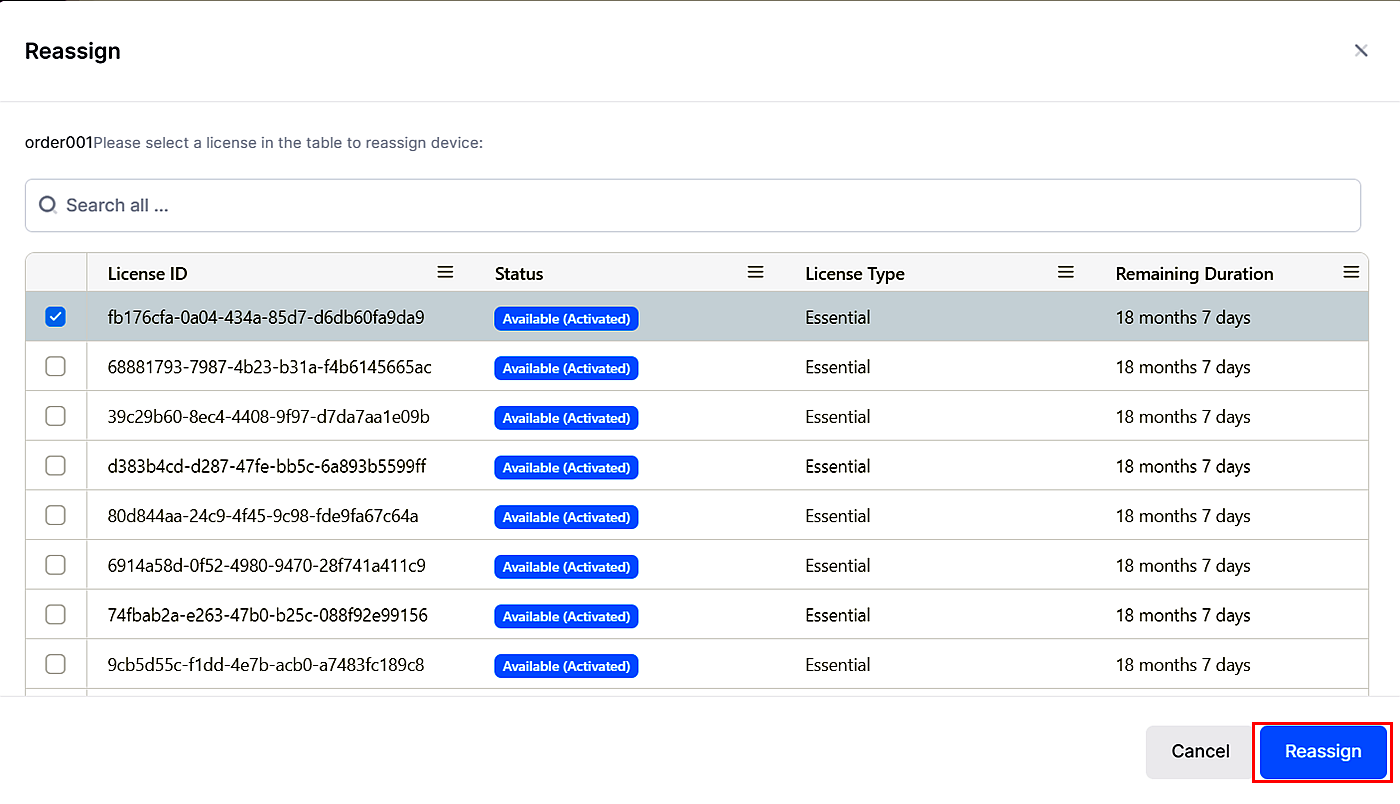Tick license 9cb5d55c-f1dd-4e7b-acb0-a7483fc189c8 checkbox
The height and width of the screenshot is (804, 1400).
pyautogui.click(x=56, y=664)
